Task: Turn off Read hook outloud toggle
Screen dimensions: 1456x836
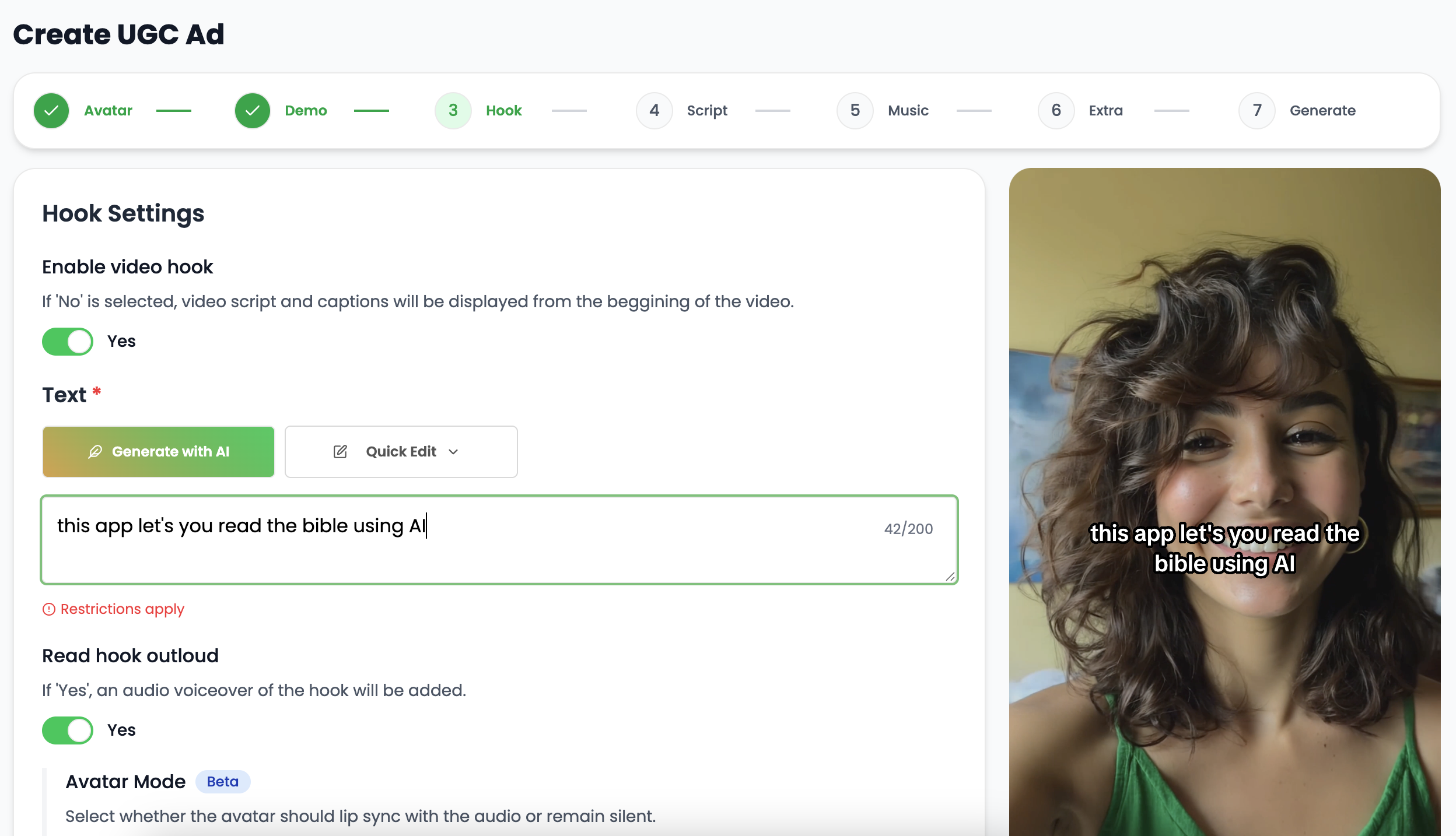Action: pyautogui.click(x=68, y=730)
